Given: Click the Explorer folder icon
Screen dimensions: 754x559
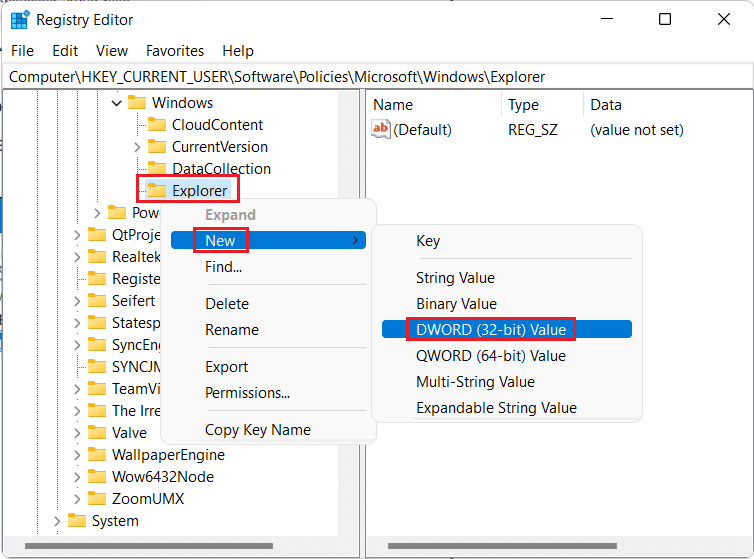Looking at the screenshot, I should [x=157, y=190].
